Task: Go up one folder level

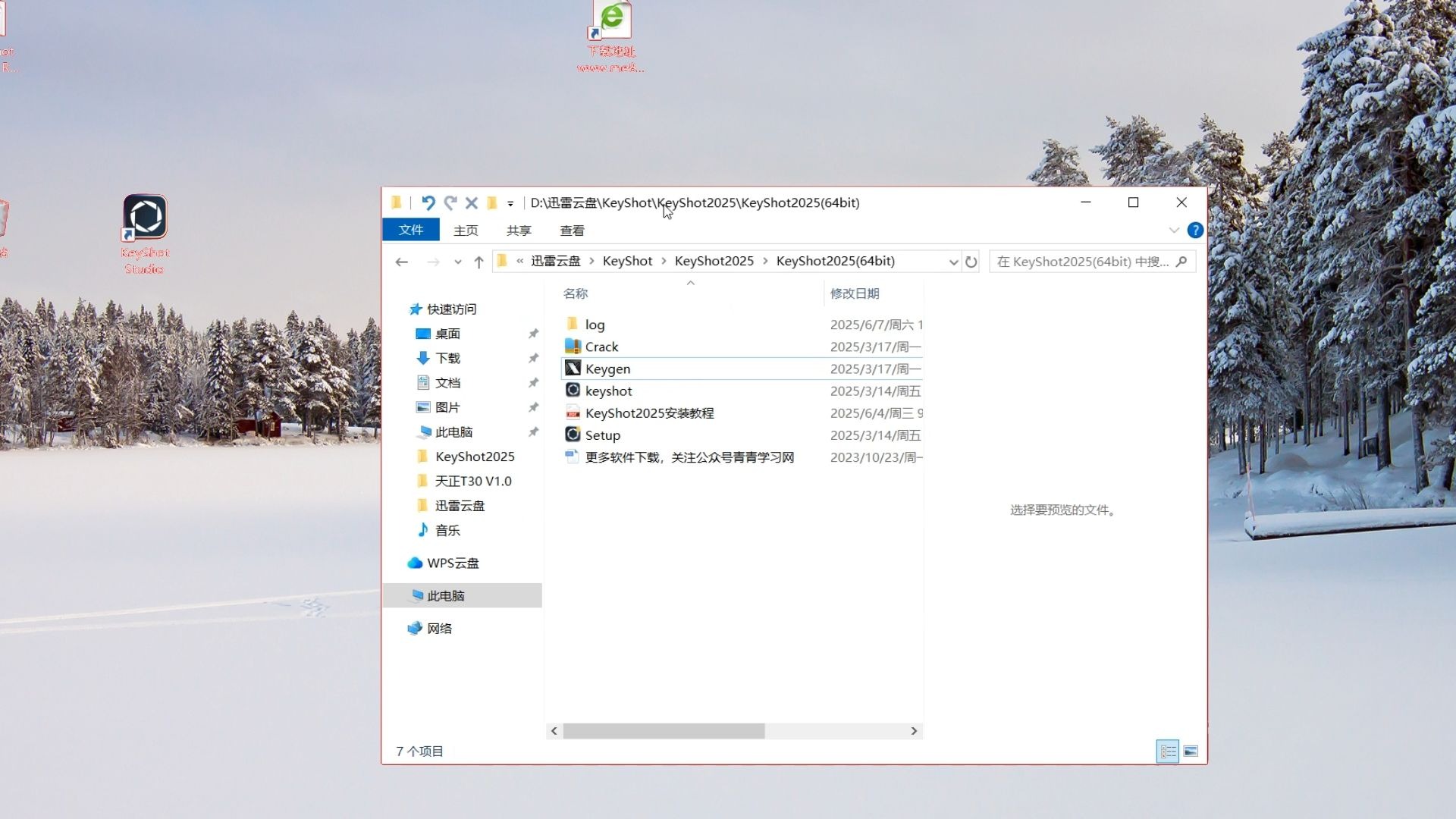Action: coord(479,262)
